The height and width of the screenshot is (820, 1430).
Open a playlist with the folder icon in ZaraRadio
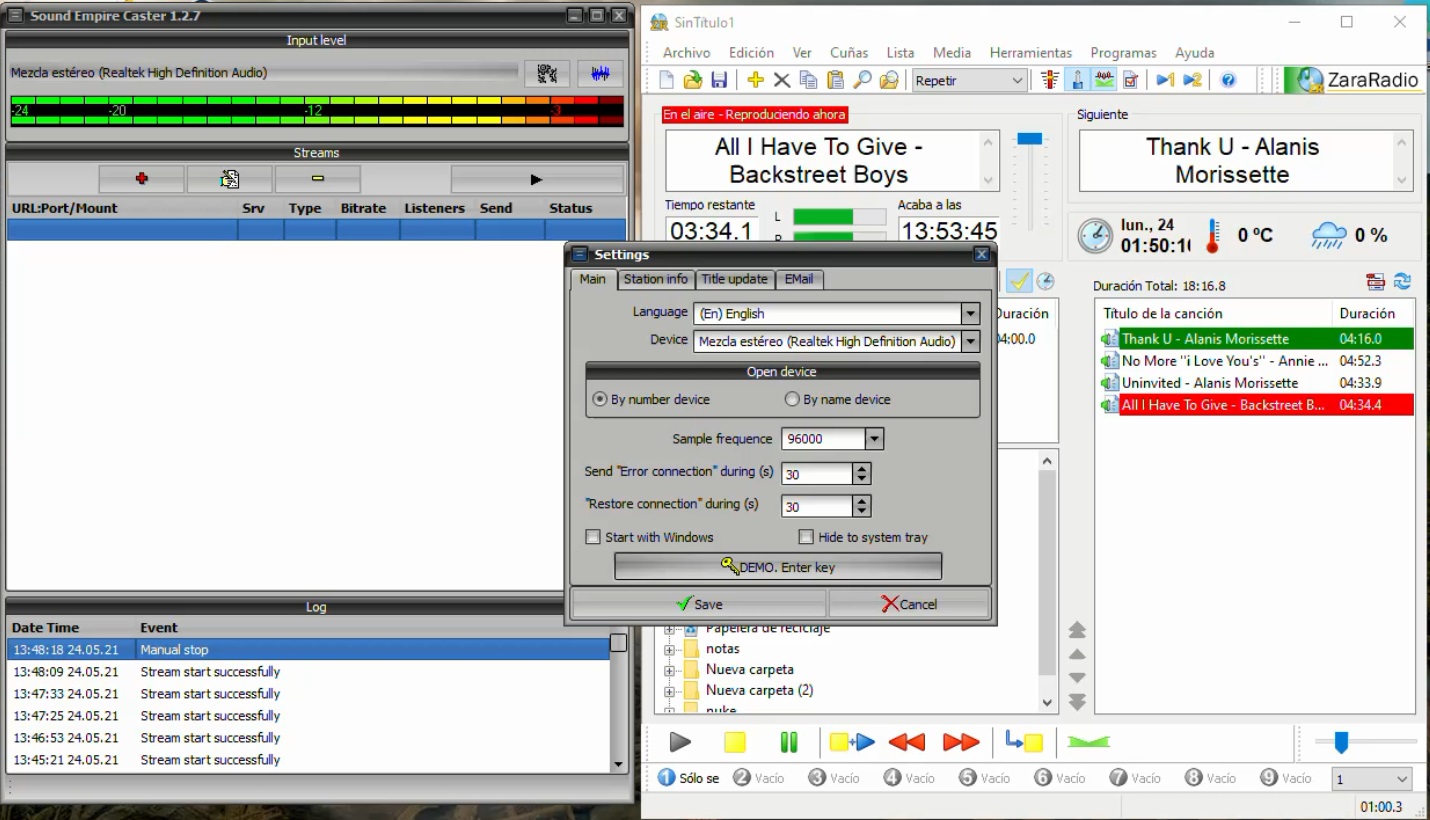692,80
